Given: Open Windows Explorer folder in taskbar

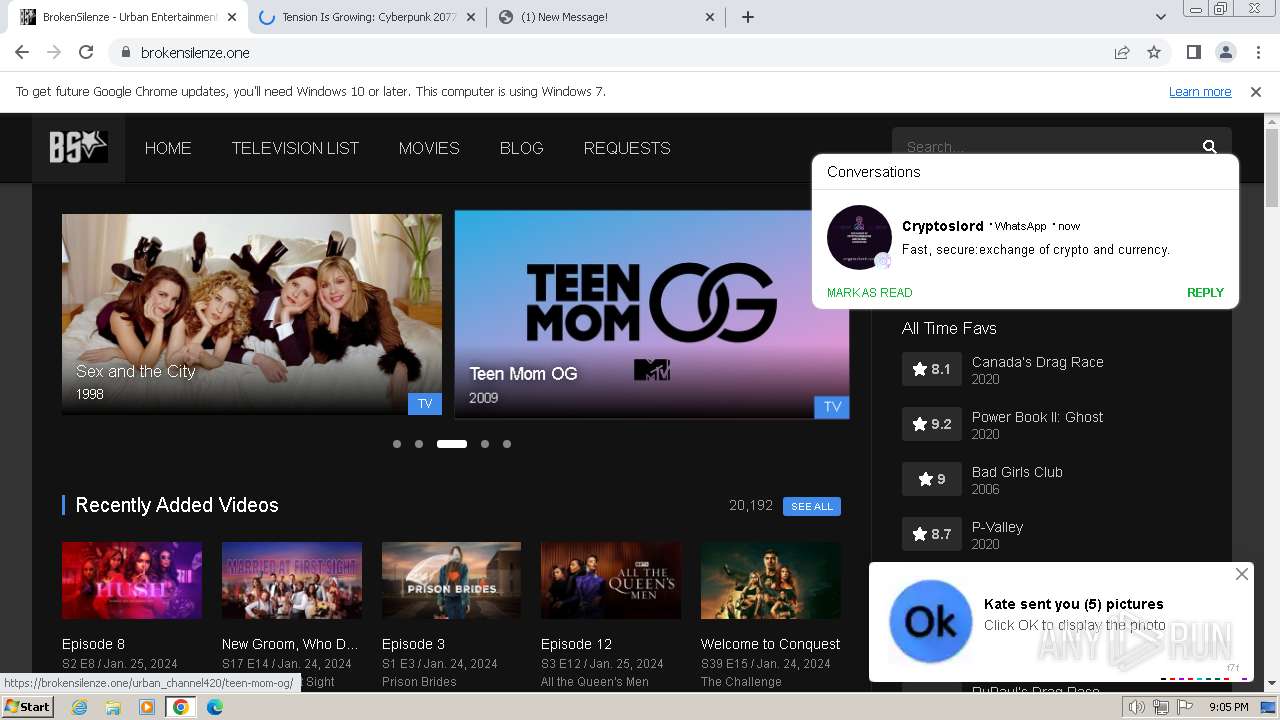Looking at the screenshot, I should click(113, 707).
